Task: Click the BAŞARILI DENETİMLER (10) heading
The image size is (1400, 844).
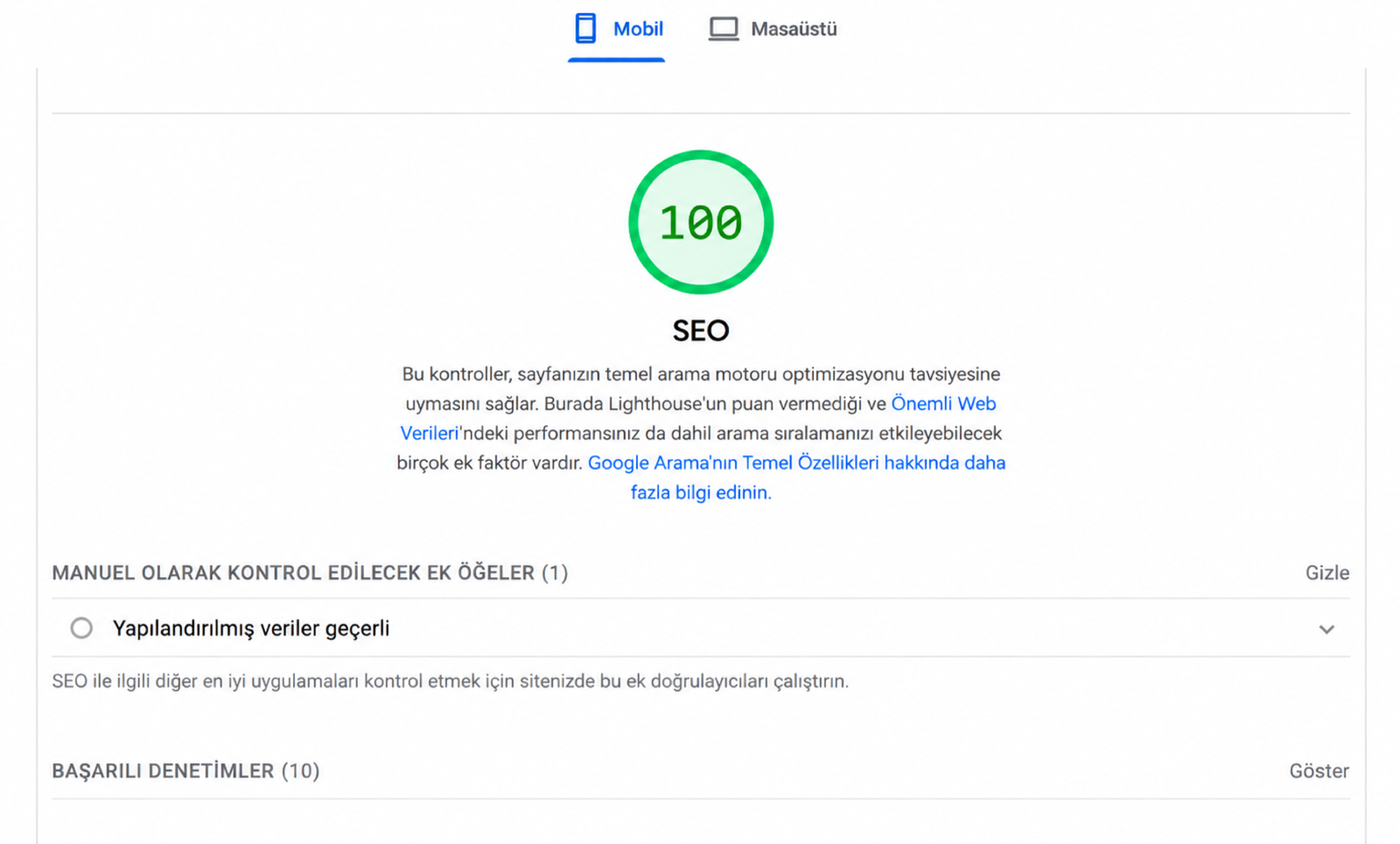Action: pos(185,771)
